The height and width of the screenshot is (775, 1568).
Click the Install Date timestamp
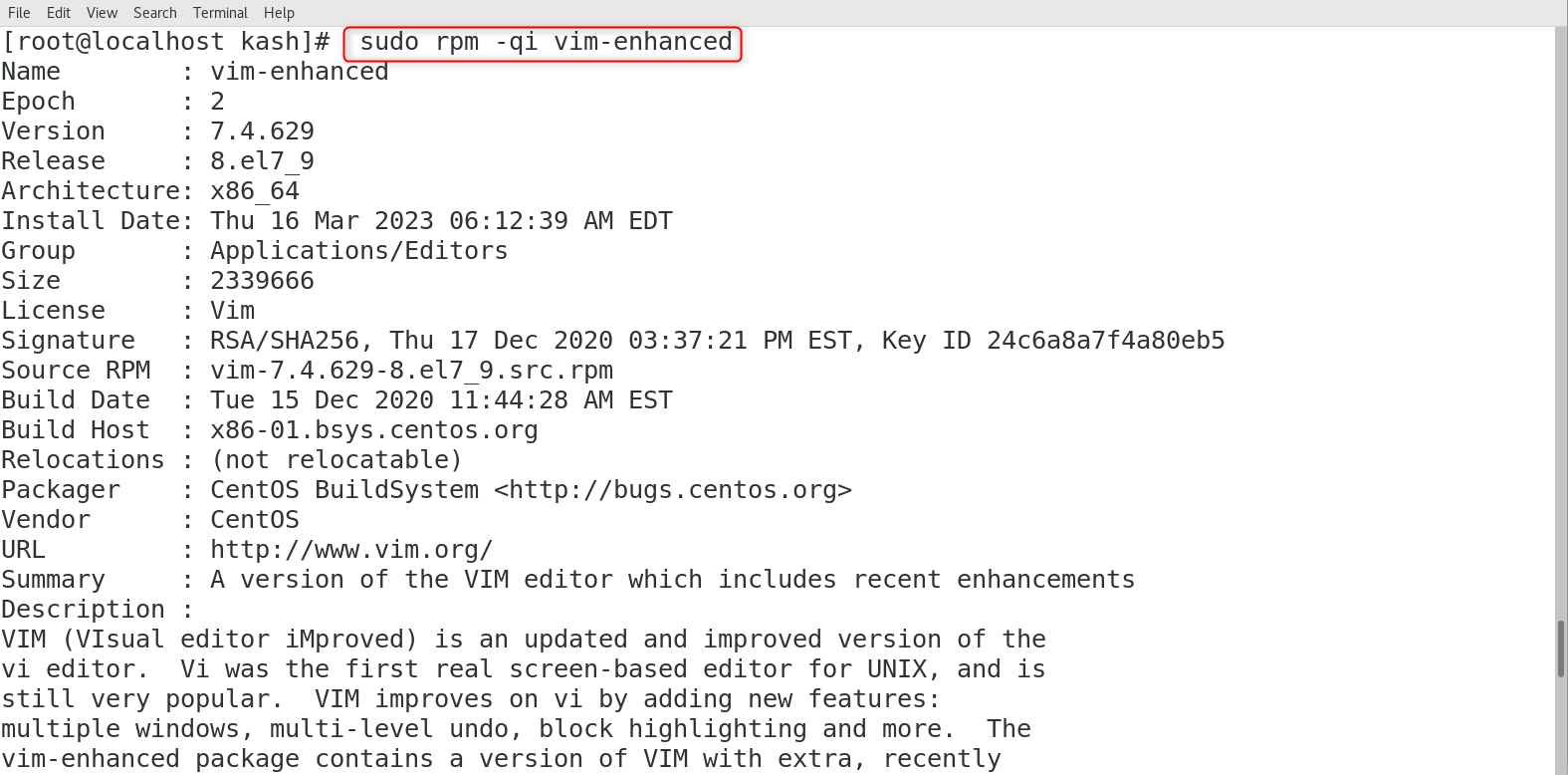440,220
